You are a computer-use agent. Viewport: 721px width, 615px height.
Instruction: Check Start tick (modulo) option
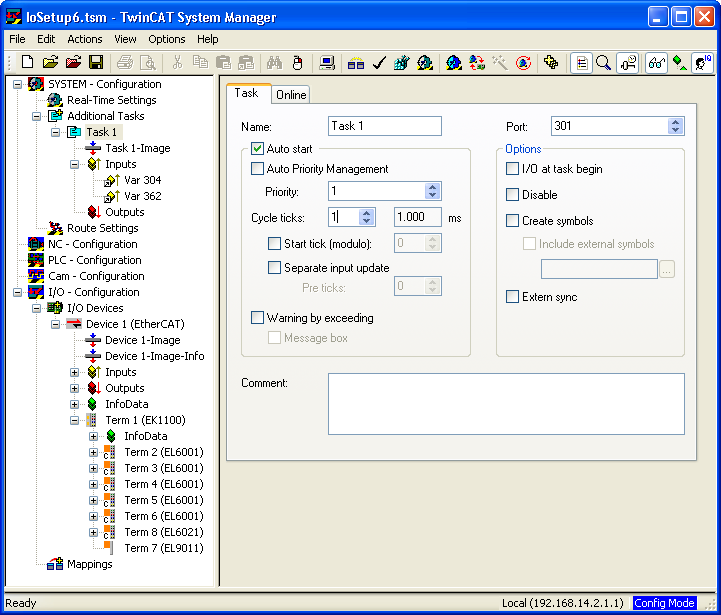pos(275,243)
